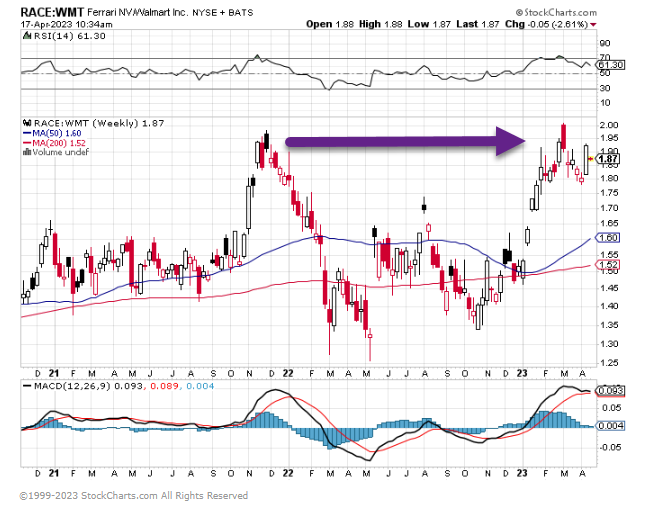This screenshot has height=509, width=656.
Task: Click the yellow arrow marker beside 1.87 tag
Action: [590, 159]
